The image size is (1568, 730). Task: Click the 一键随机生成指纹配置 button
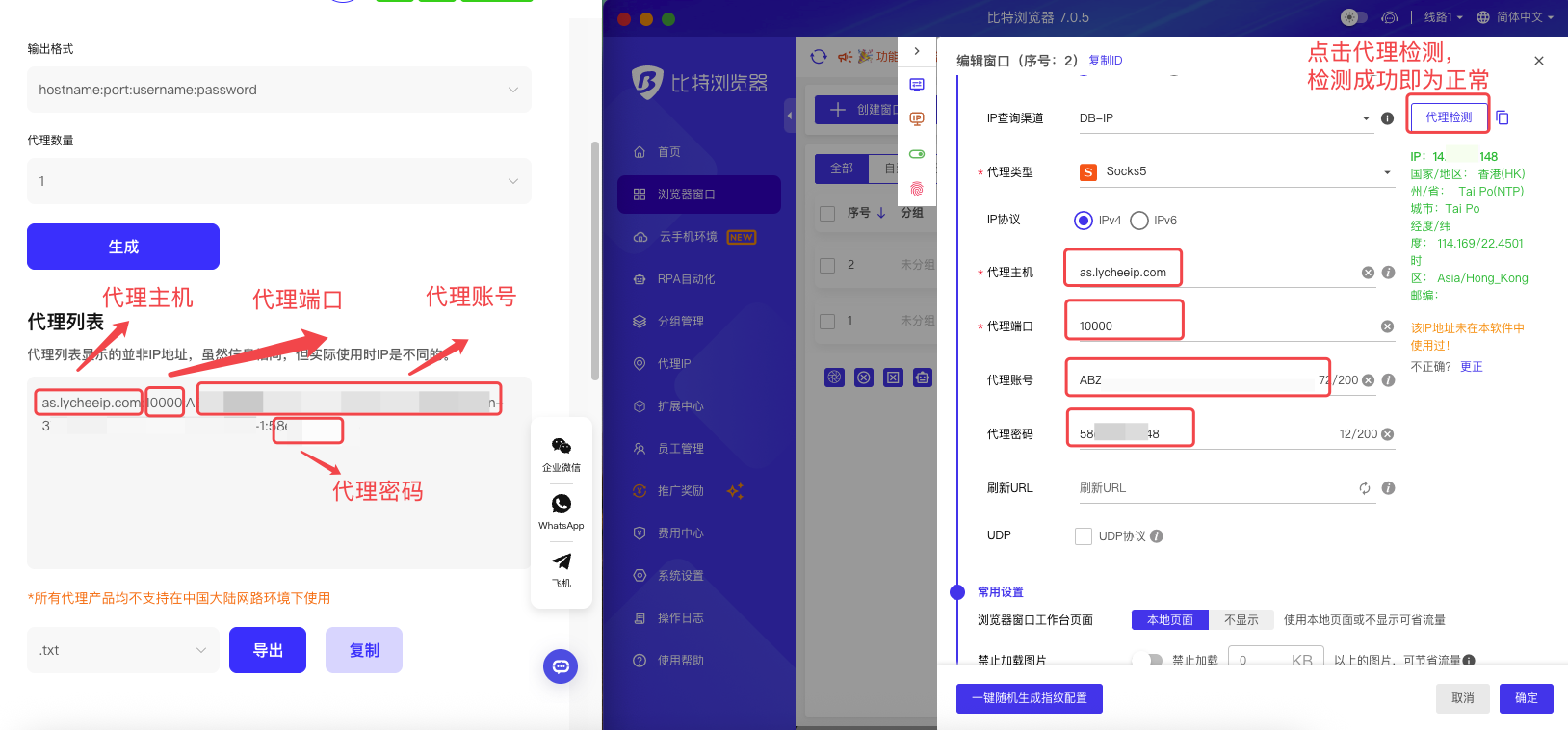click(1030, 698)
